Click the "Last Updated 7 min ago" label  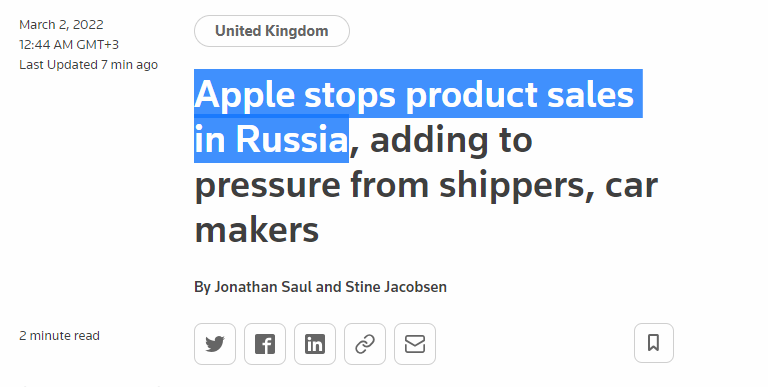88,65
